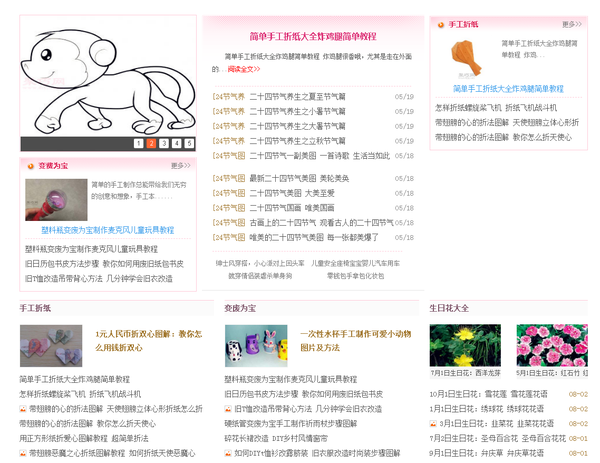
Task: Open headline 简单手工折纸大全炸鸡腿简单教程 in center
Action: coord(313,36)
